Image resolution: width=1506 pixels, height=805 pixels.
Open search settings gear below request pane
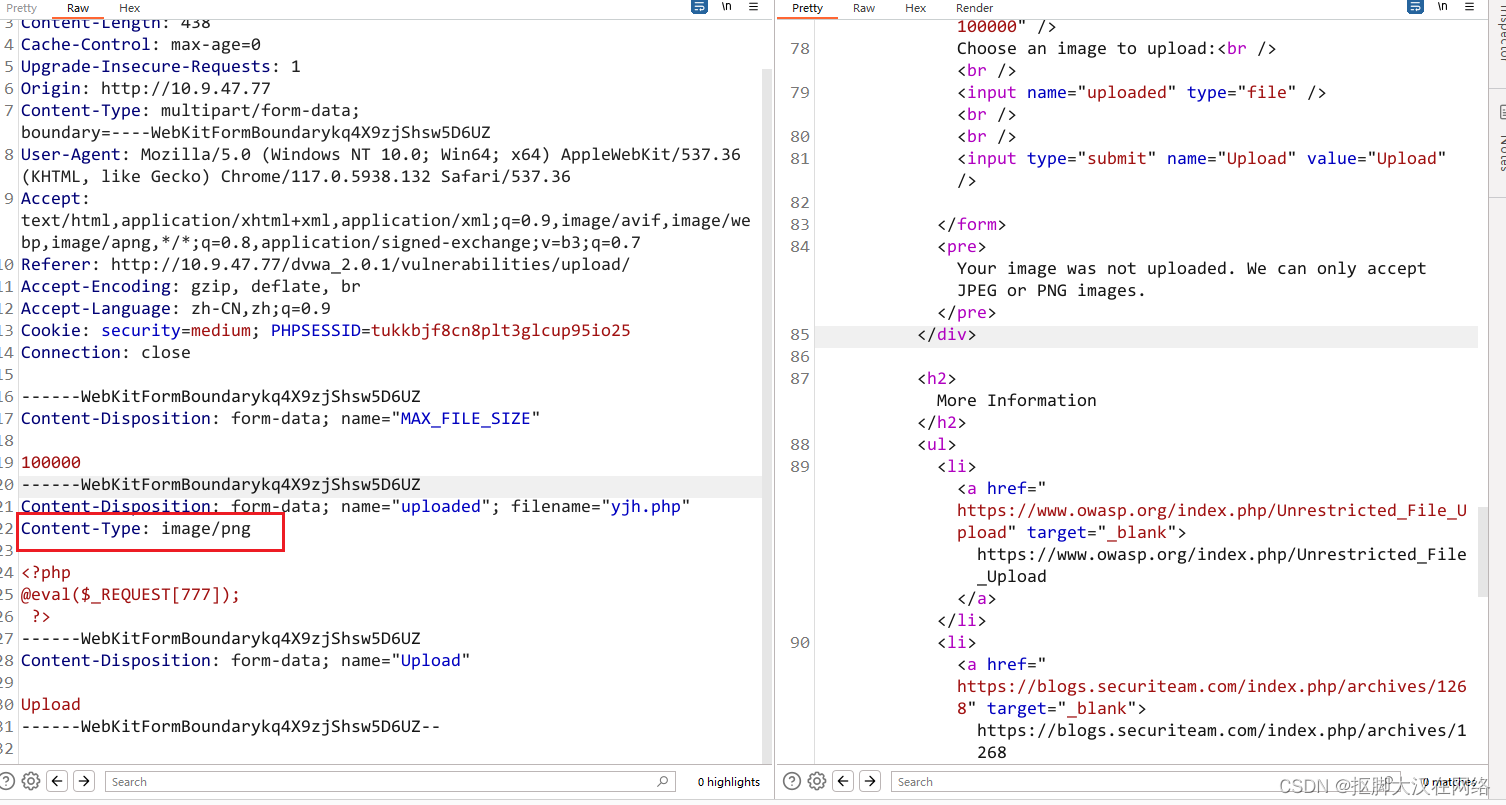[x=31, y=781]
